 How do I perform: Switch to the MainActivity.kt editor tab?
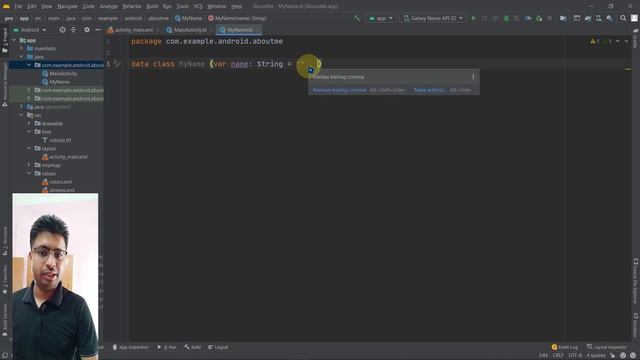click(x=189, y=30)
